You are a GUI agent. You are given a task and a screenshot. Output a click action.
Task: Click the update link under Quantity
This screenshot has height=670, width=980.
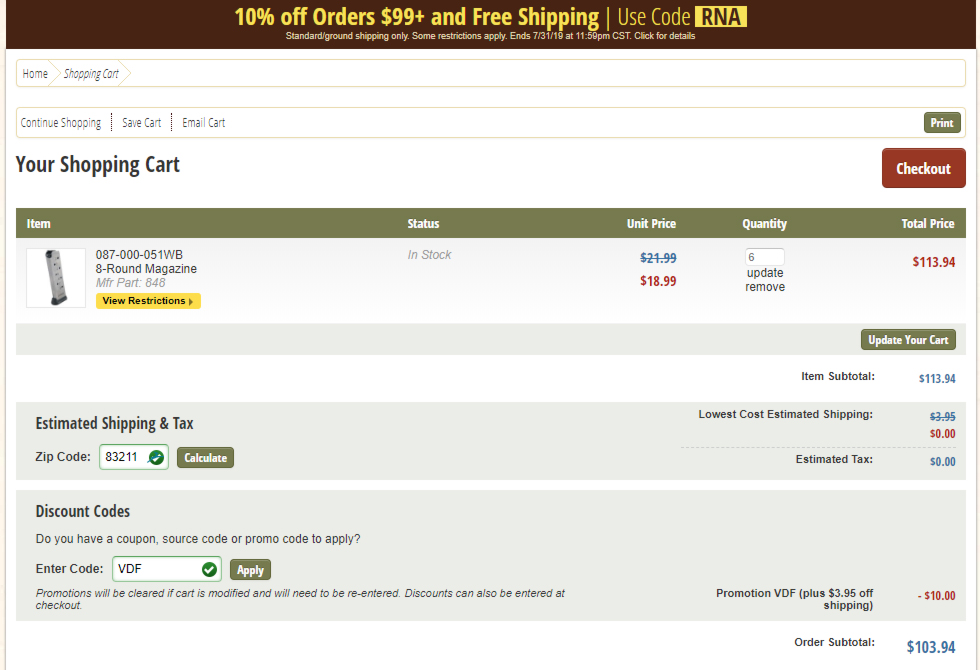pos(765,273)
